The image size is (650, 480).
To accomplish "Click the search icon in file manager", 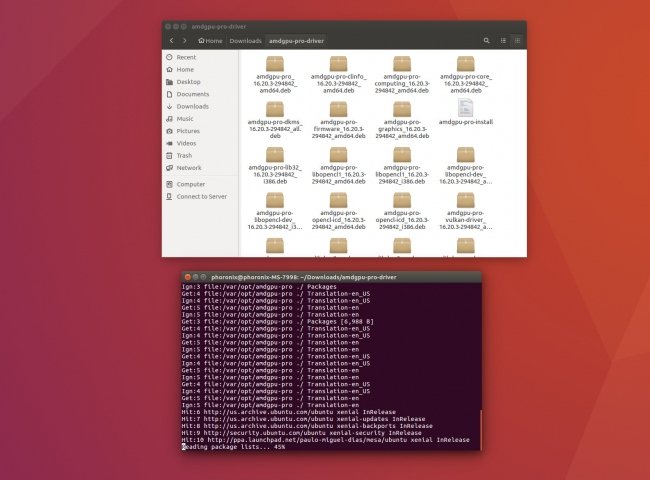I will (487, 41).
